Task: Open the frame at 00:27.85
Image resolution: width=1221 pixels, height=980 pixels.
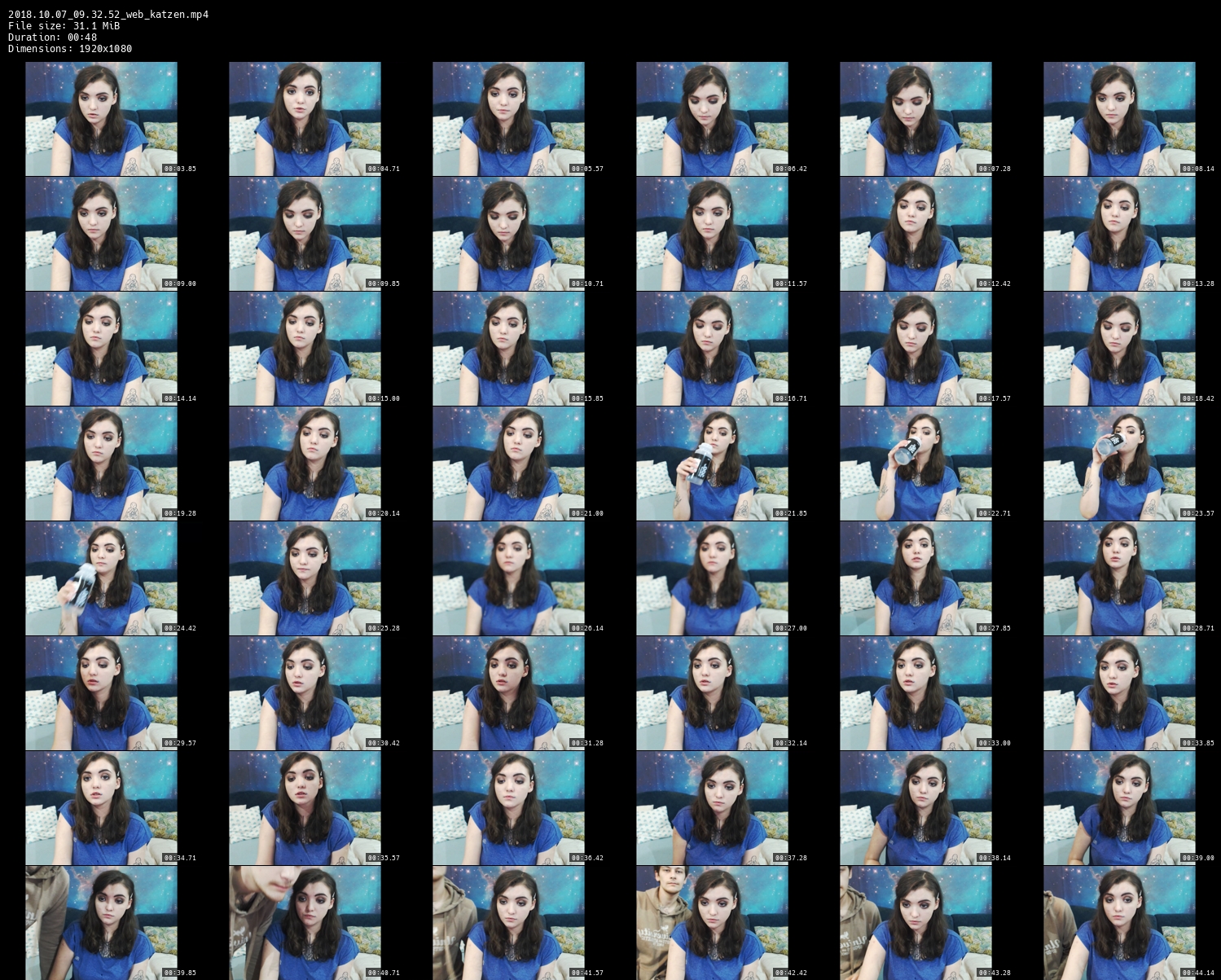Action: pos(916,578)
